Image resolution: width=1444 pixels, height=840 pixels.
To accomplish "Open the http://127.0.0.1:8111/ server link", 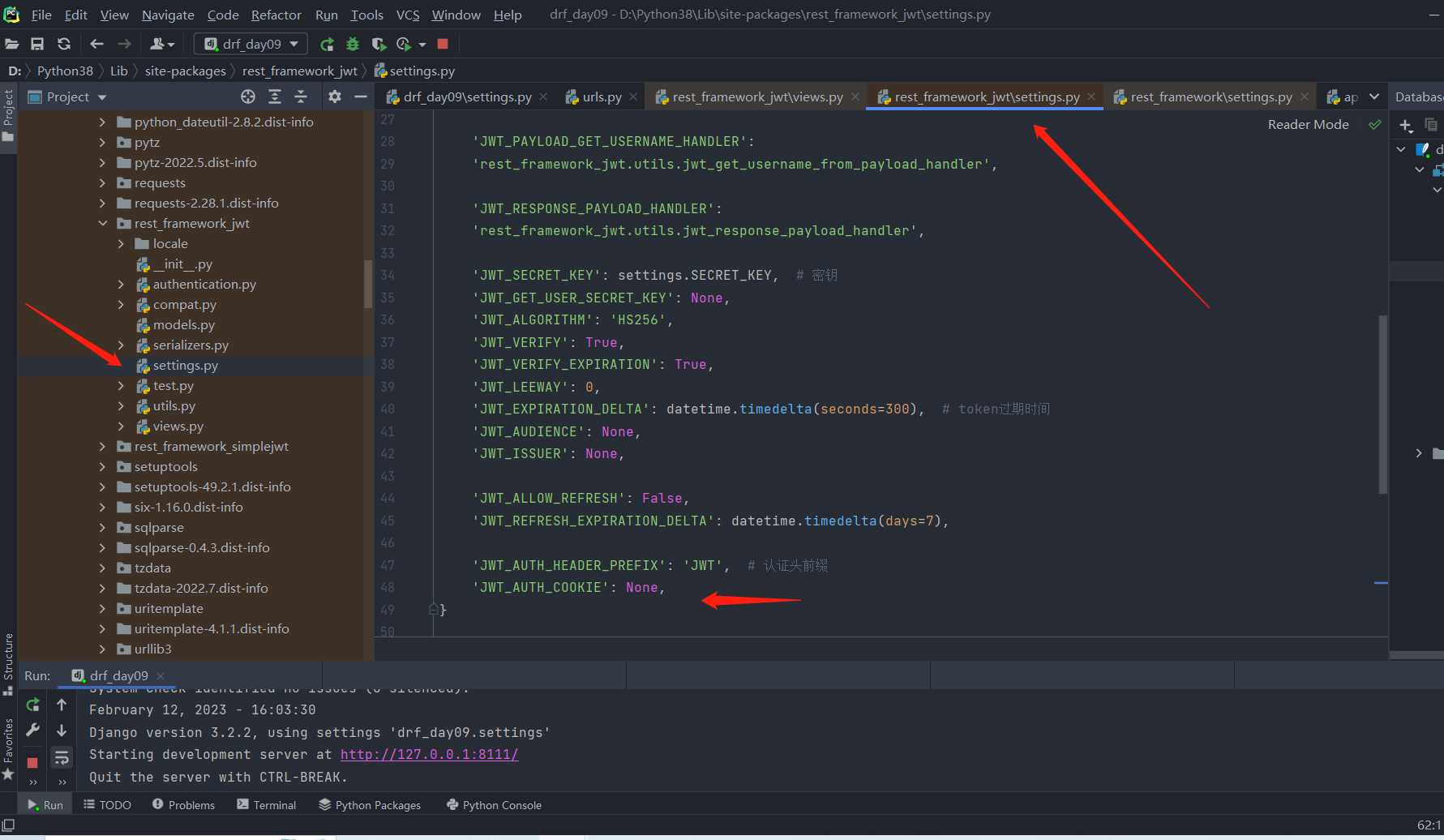I will coord(429,754).
